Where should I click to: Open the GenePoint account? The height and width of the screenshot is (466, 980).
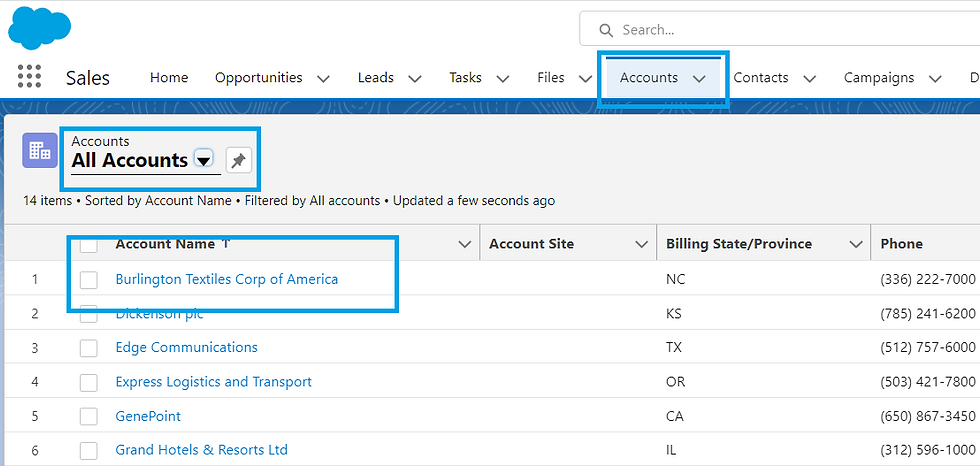point(148,416)
